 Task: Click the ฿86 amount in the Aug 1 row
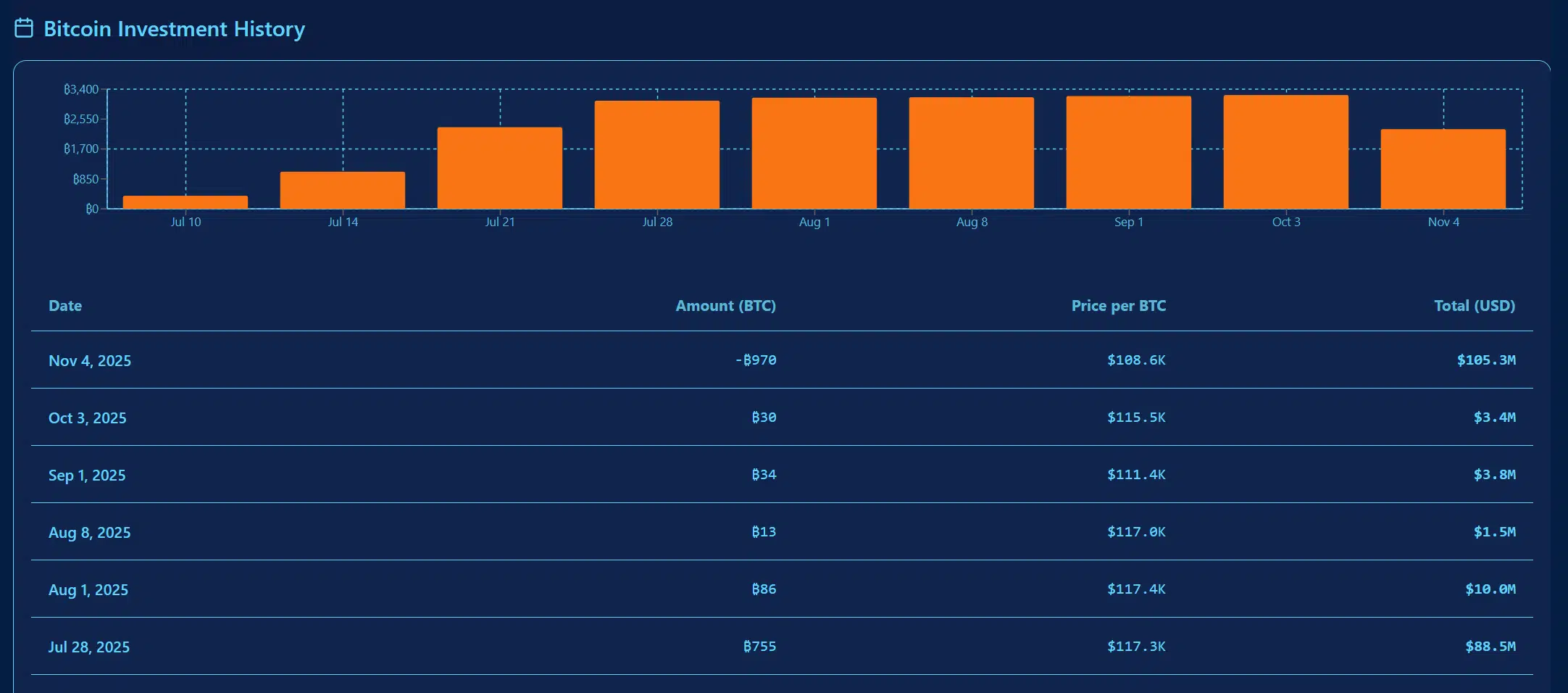coord(764,589)
